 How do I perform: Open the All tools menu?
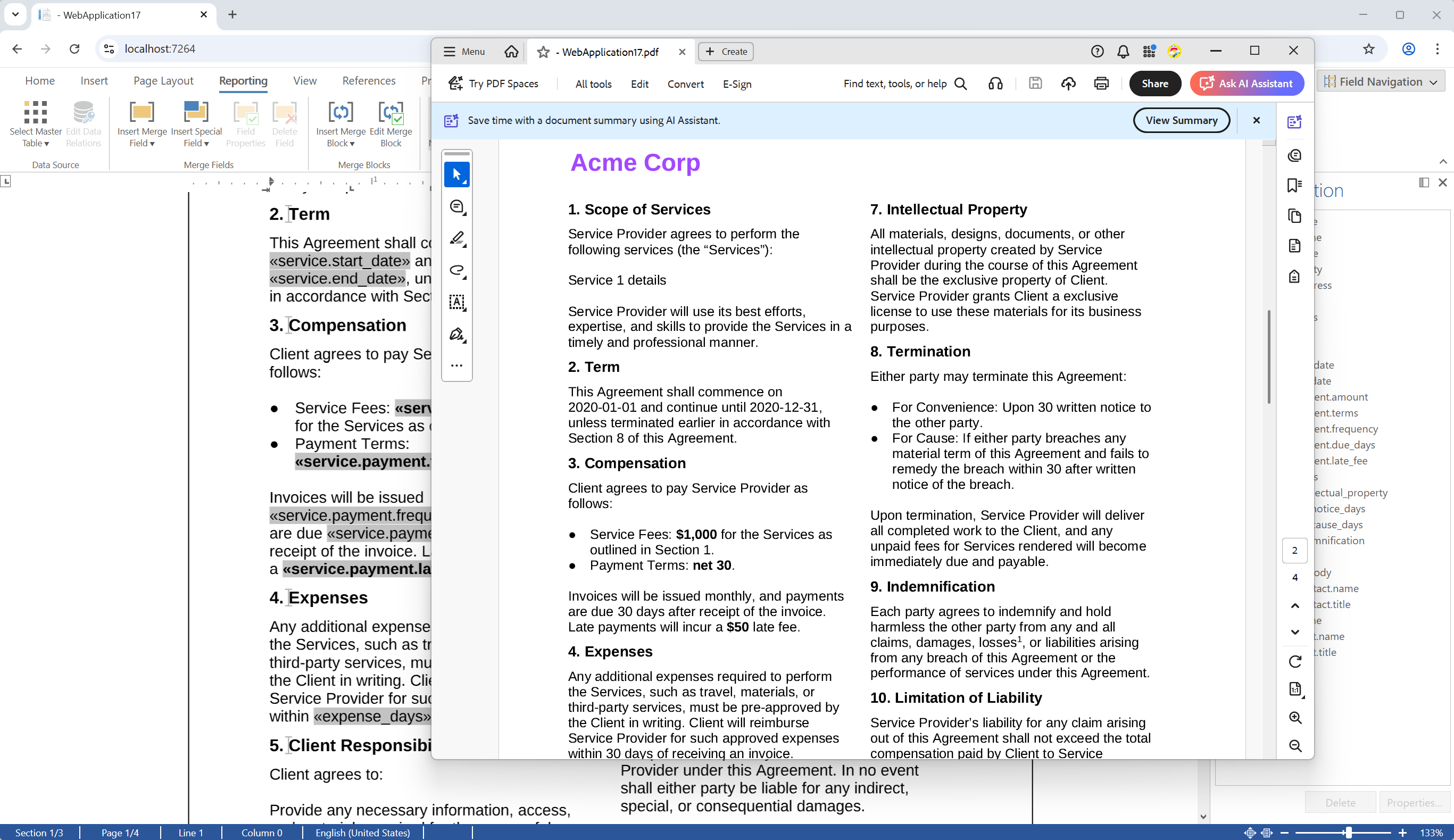593,84
